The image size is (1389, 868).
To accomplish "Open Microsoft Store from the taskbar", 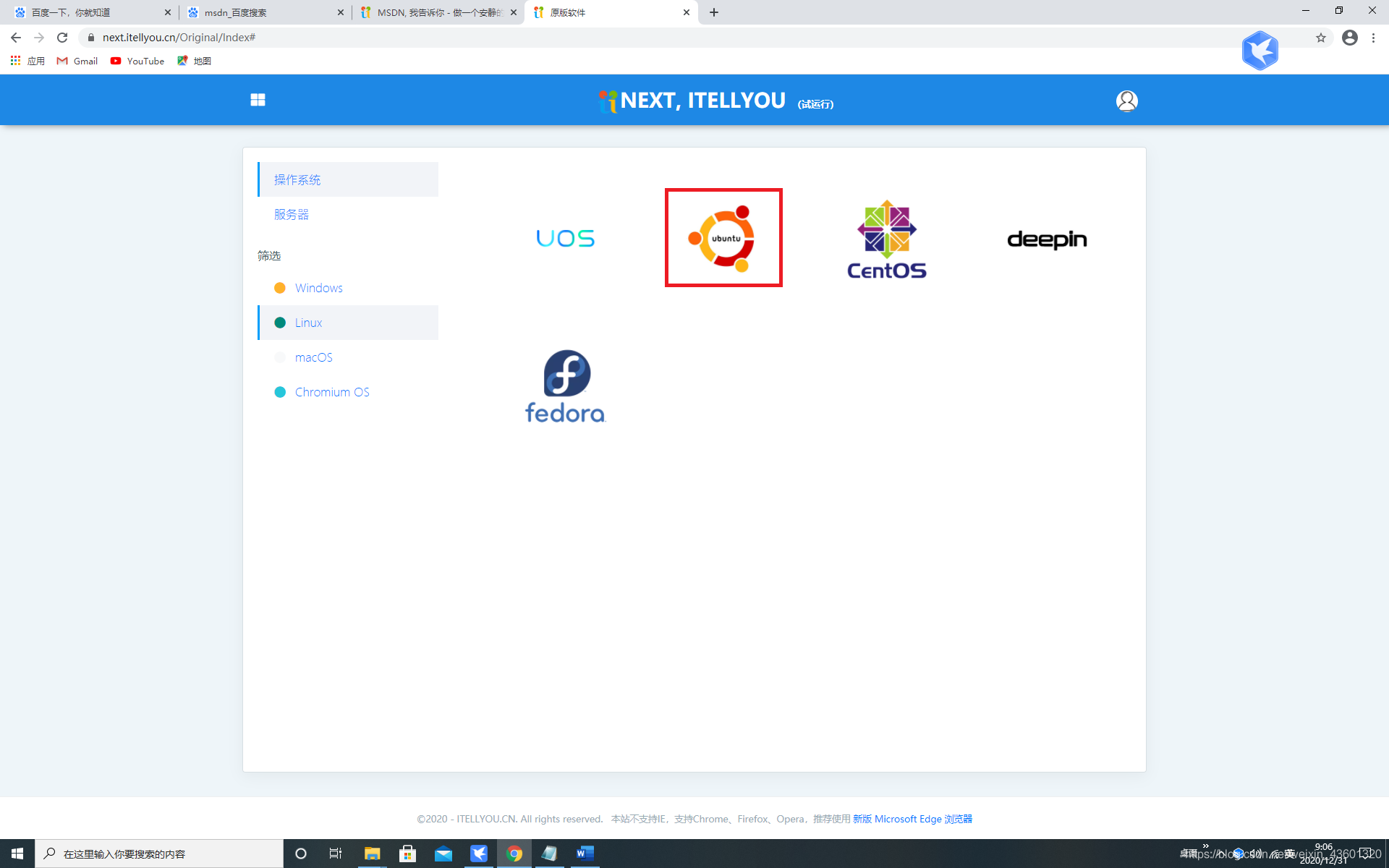I will pos(408,854).
